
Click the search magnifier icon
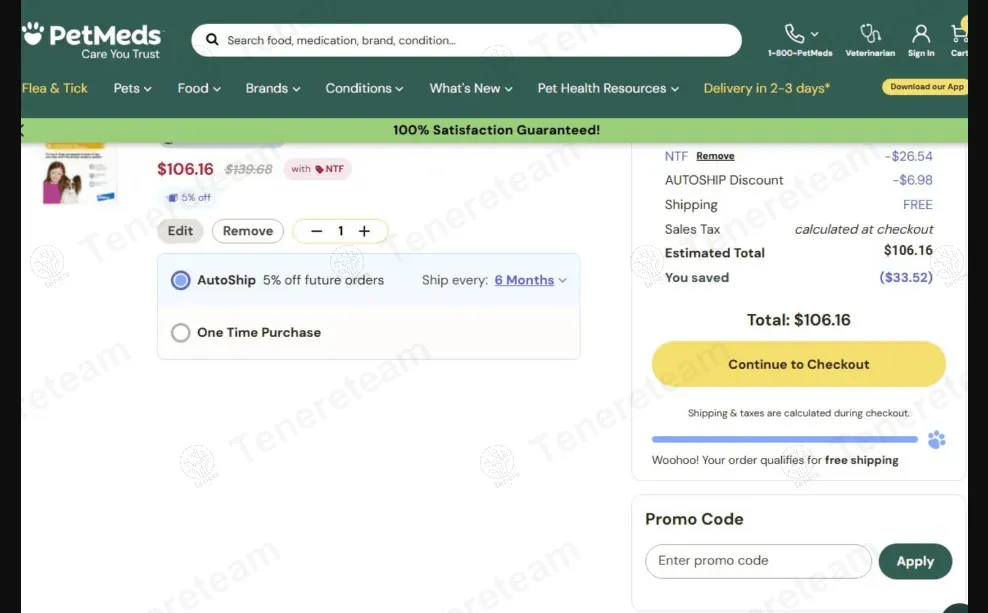tap(212, 40)
